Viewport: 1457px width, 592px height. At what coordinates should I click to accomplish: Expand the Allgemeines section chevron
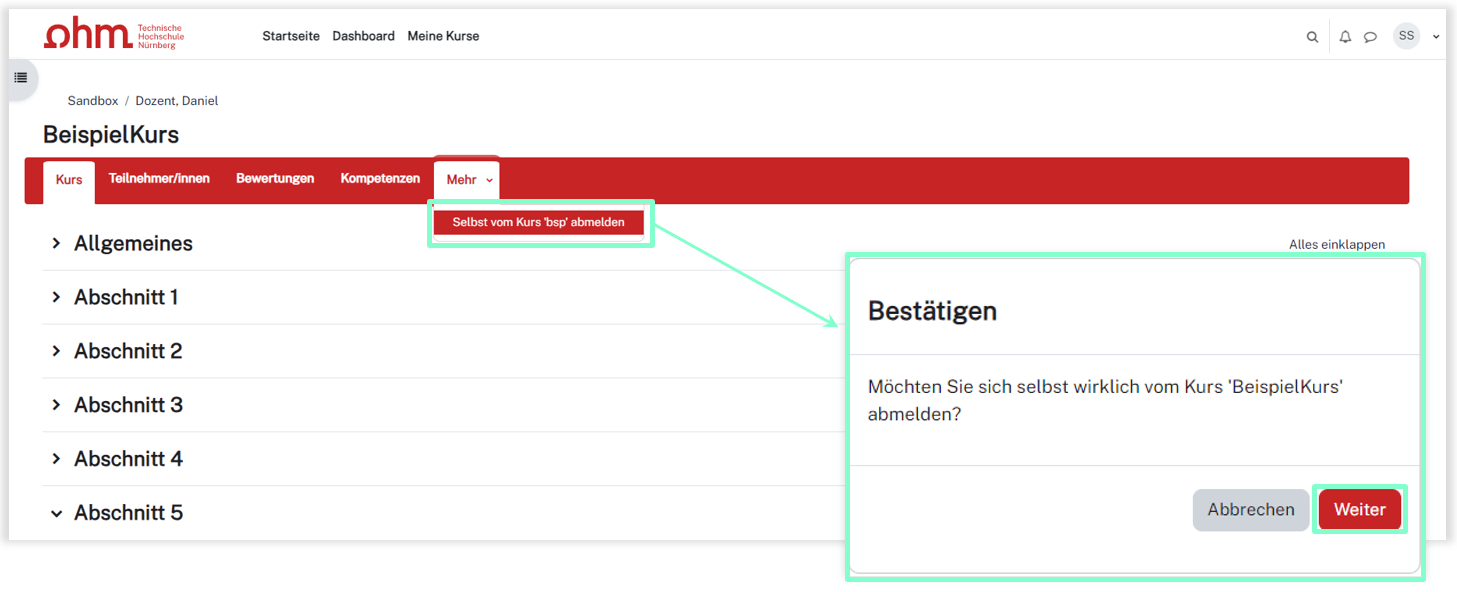point(56,243)
